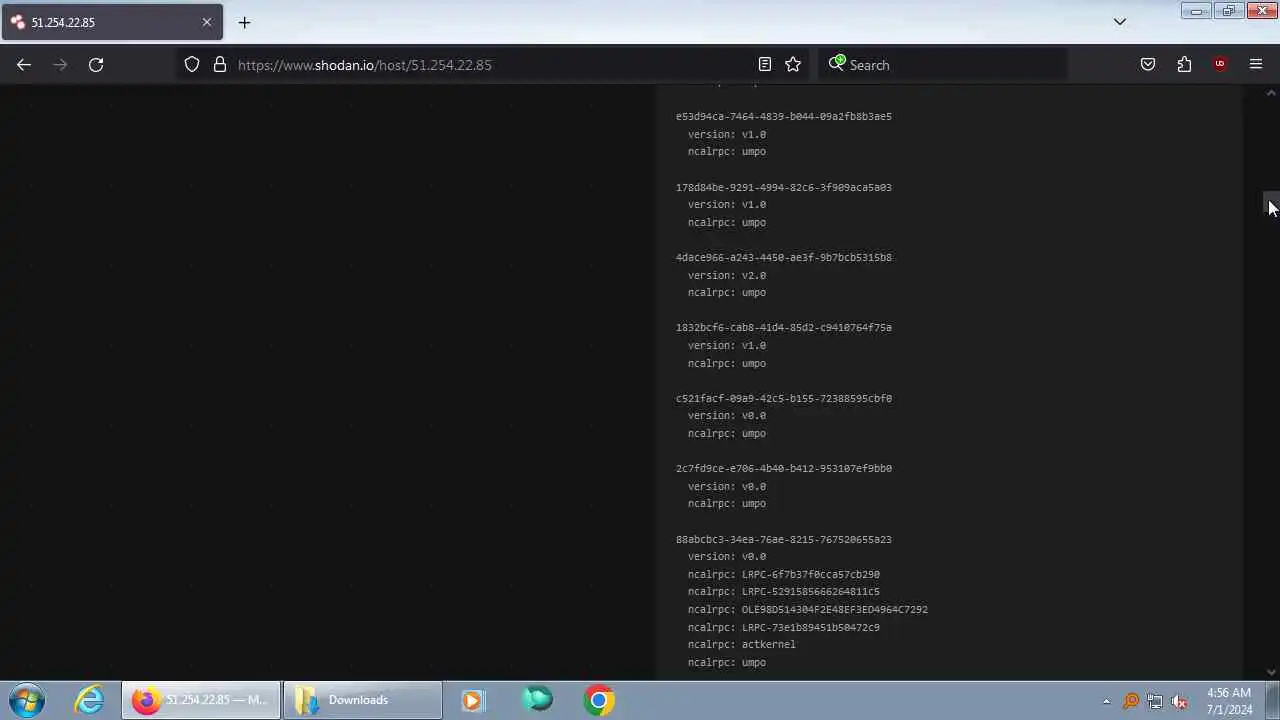Open the media player taskbar icon

point(473,700)
